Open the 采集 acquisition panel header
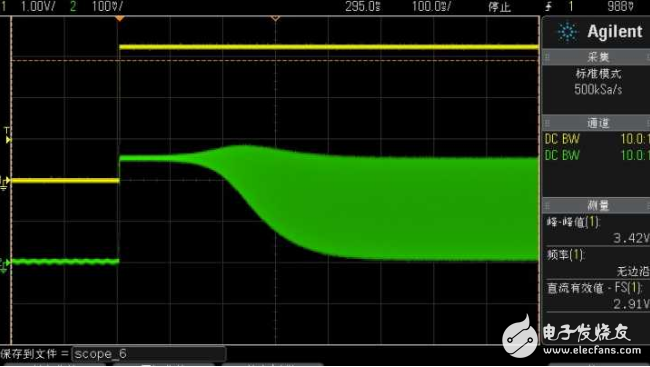Viewport: 650px width, 367px height. (596, 57)
